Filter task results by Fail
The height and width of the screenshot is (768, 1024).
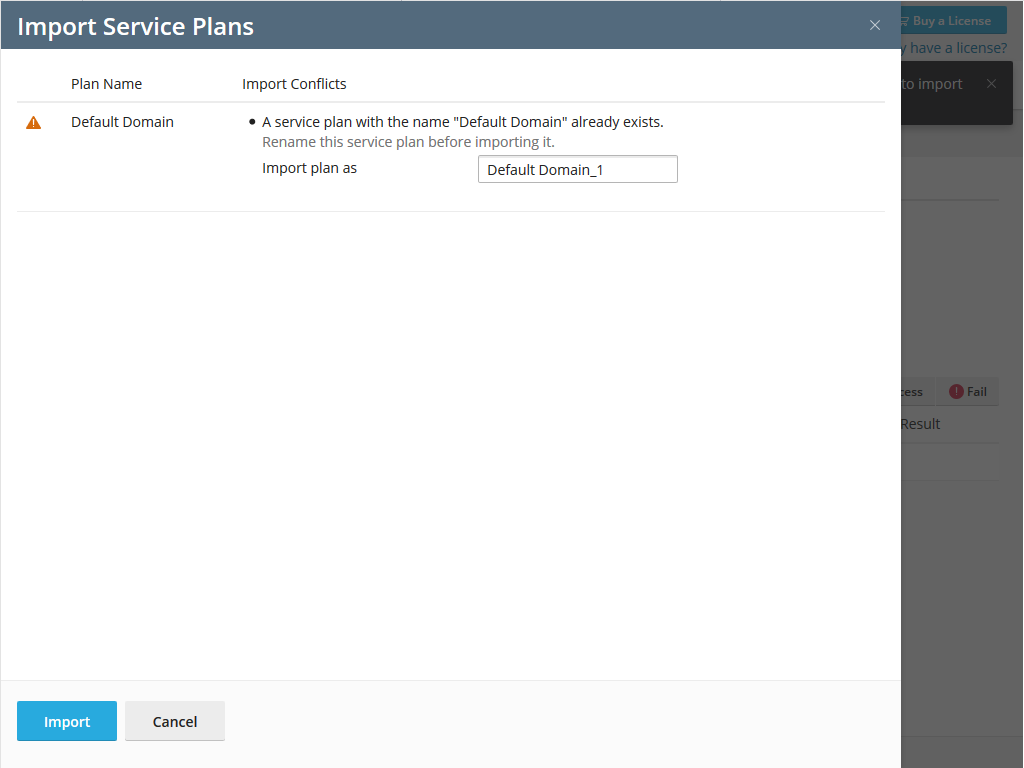click(x=968, y=392)
